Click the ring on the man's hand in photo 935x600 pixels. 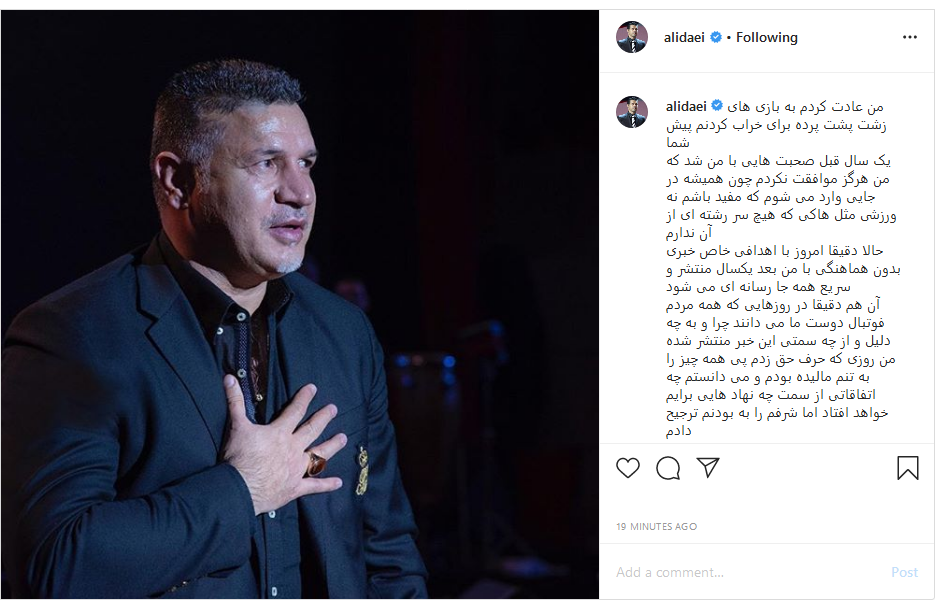pos(315,463)
